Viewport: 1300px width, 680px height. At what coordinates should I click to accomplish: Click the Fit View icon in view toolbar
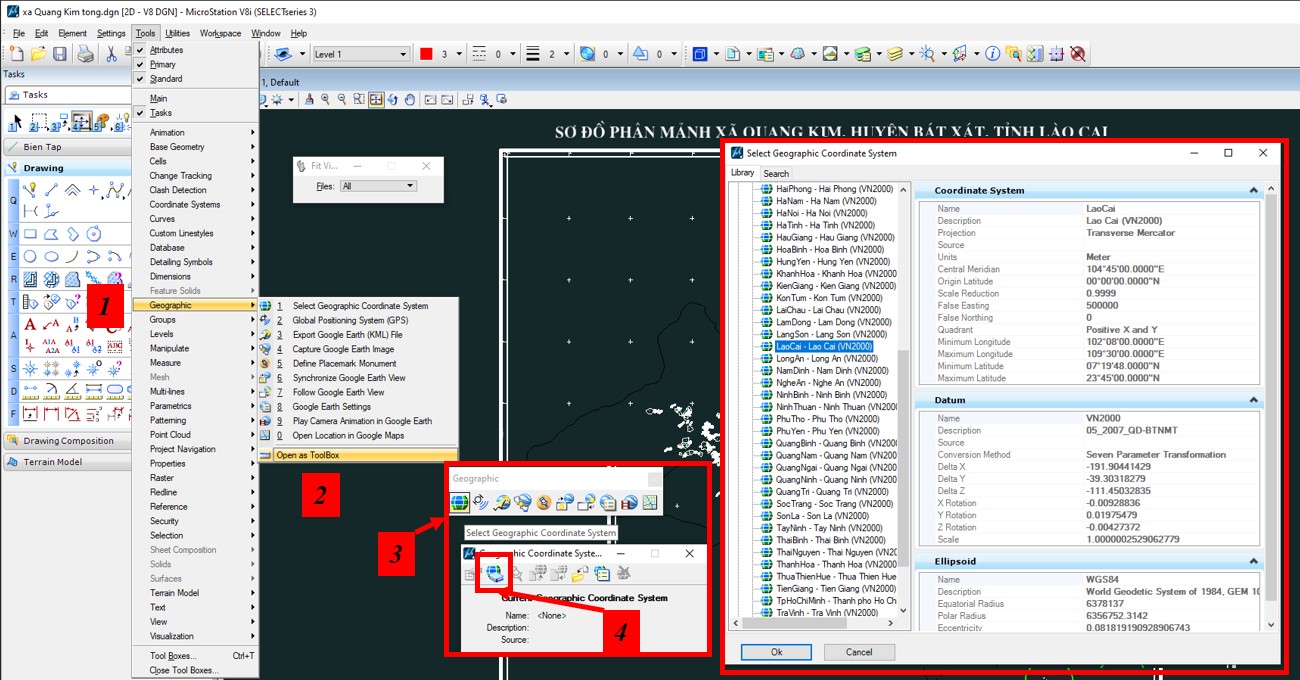pos(376,99)
